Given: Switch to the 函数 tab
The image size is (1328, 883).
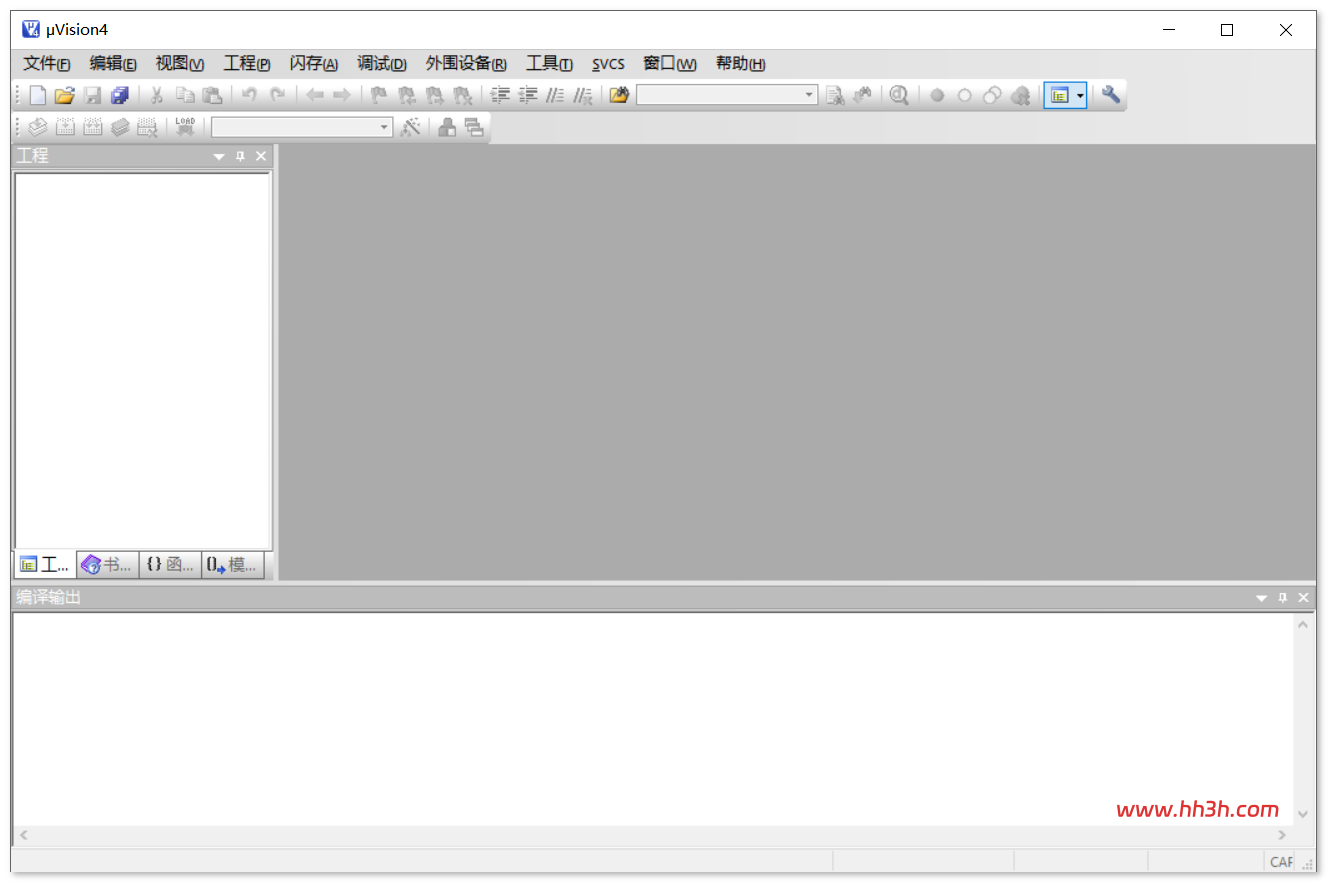Looking at the screenshot, I should point(170,564).
